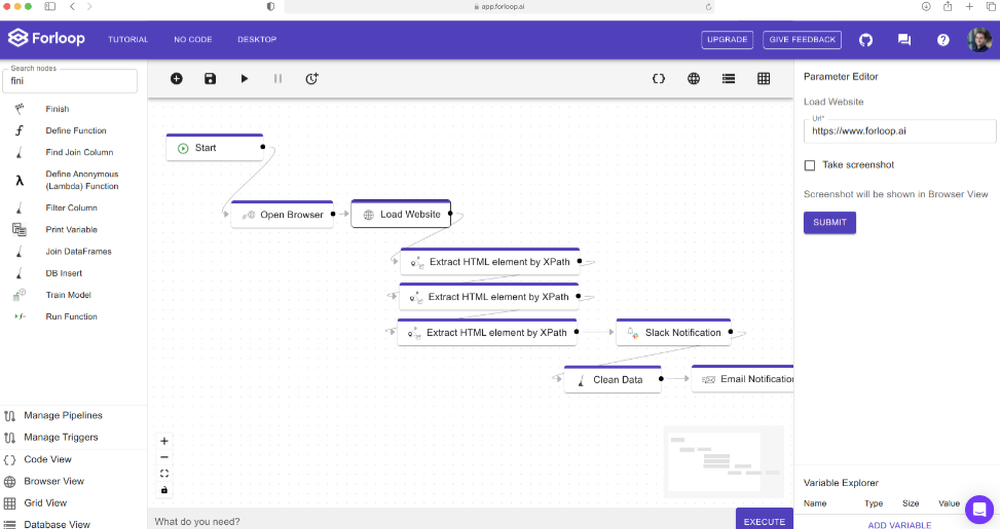
Task: Select the Print Variable node
Action: pos(70,230)
